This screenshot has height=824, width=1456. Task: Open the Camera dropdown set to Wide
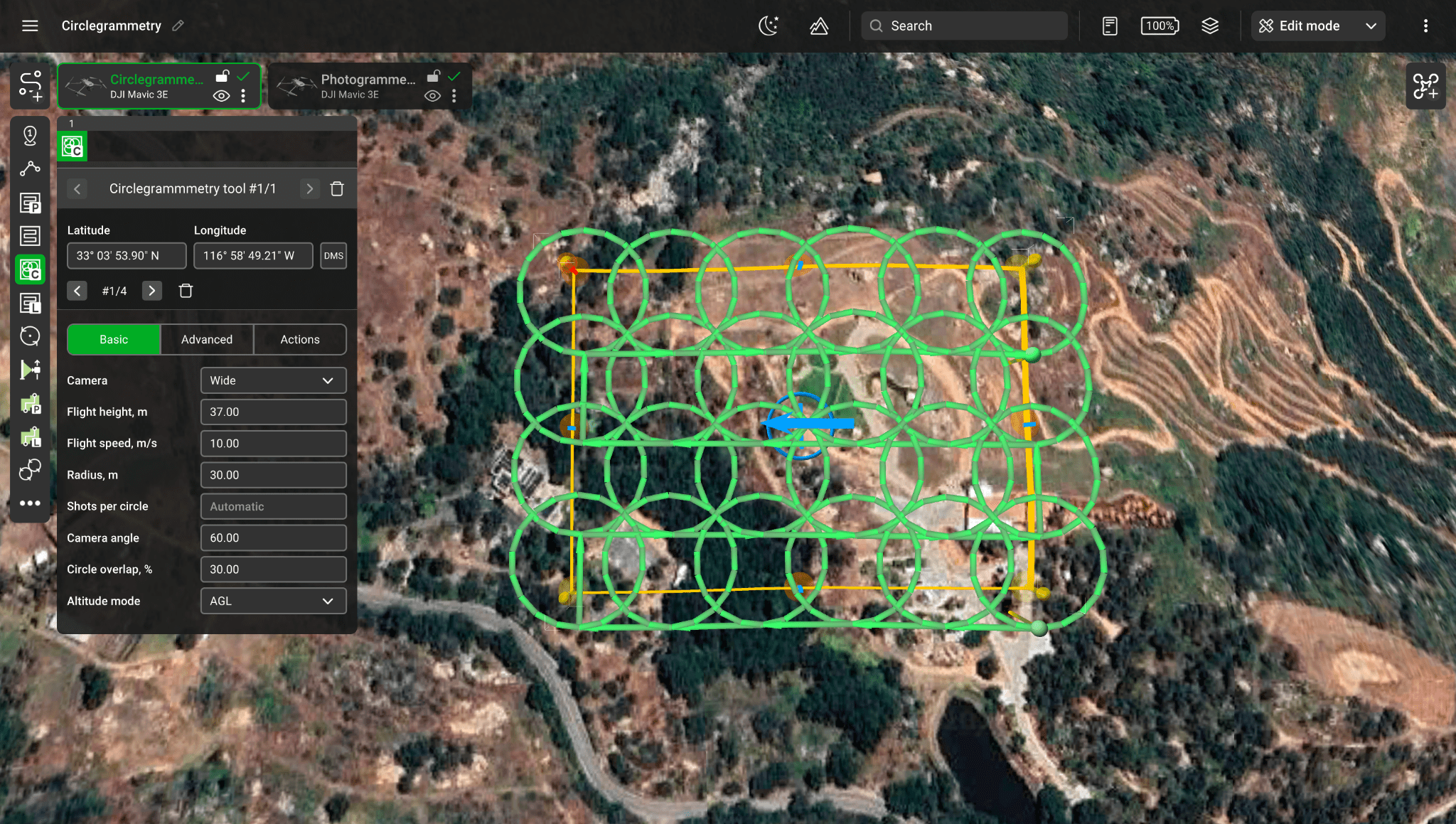273,380
